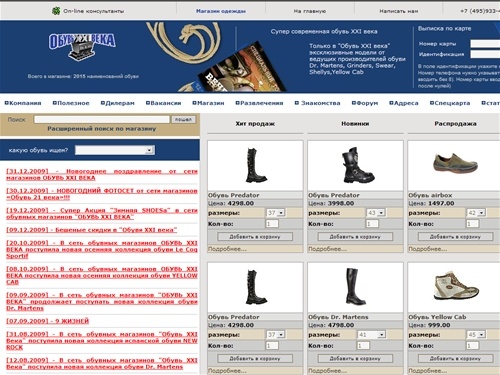
Task: Open news from 31.12.2009 Новогоднее поздравление
Action: coord(102,175)
